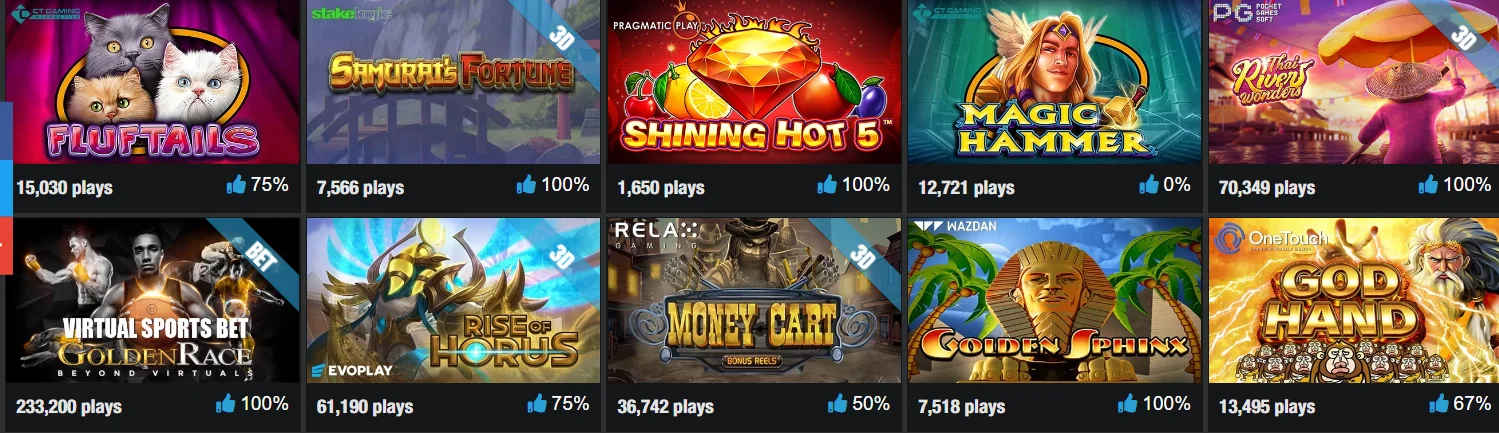Click thumbs-up icon under Shining Hot 5
This screenshot has width=1499, height=433.
point(827,184)
